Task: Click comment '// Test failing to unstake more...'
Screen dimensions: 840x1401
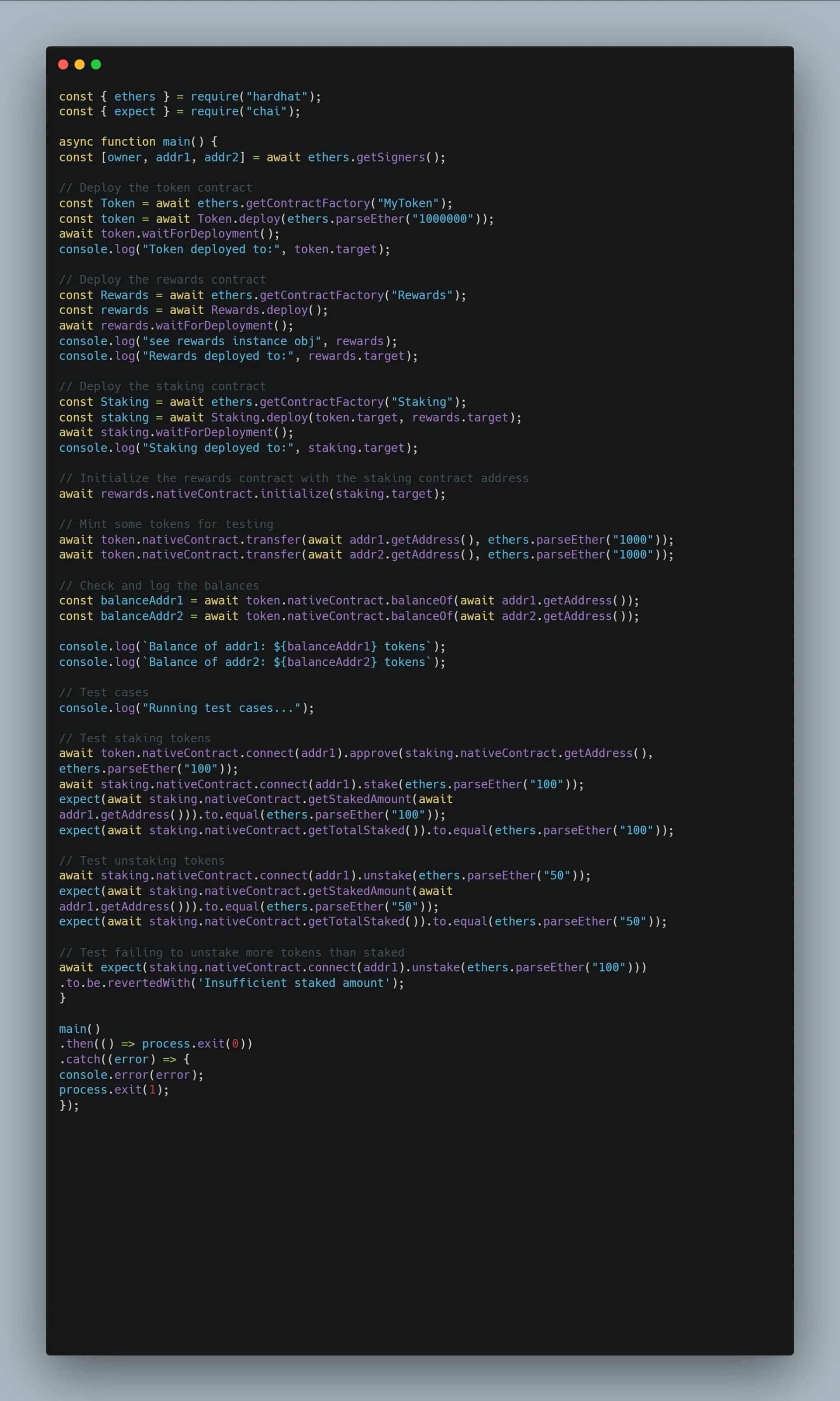Action: [x=231, y=952]
